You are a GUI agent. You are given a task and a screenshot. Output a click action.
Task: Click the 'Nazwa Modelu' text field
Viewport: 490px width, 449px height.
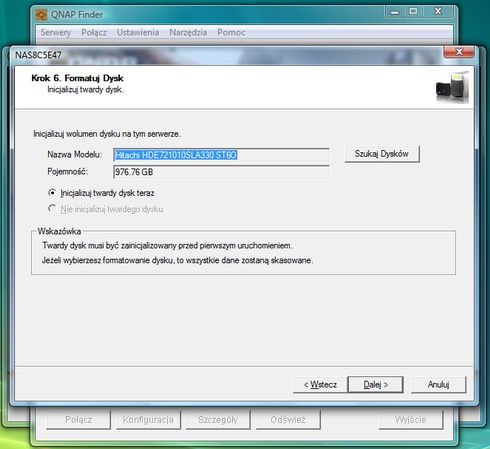[221, 155]
